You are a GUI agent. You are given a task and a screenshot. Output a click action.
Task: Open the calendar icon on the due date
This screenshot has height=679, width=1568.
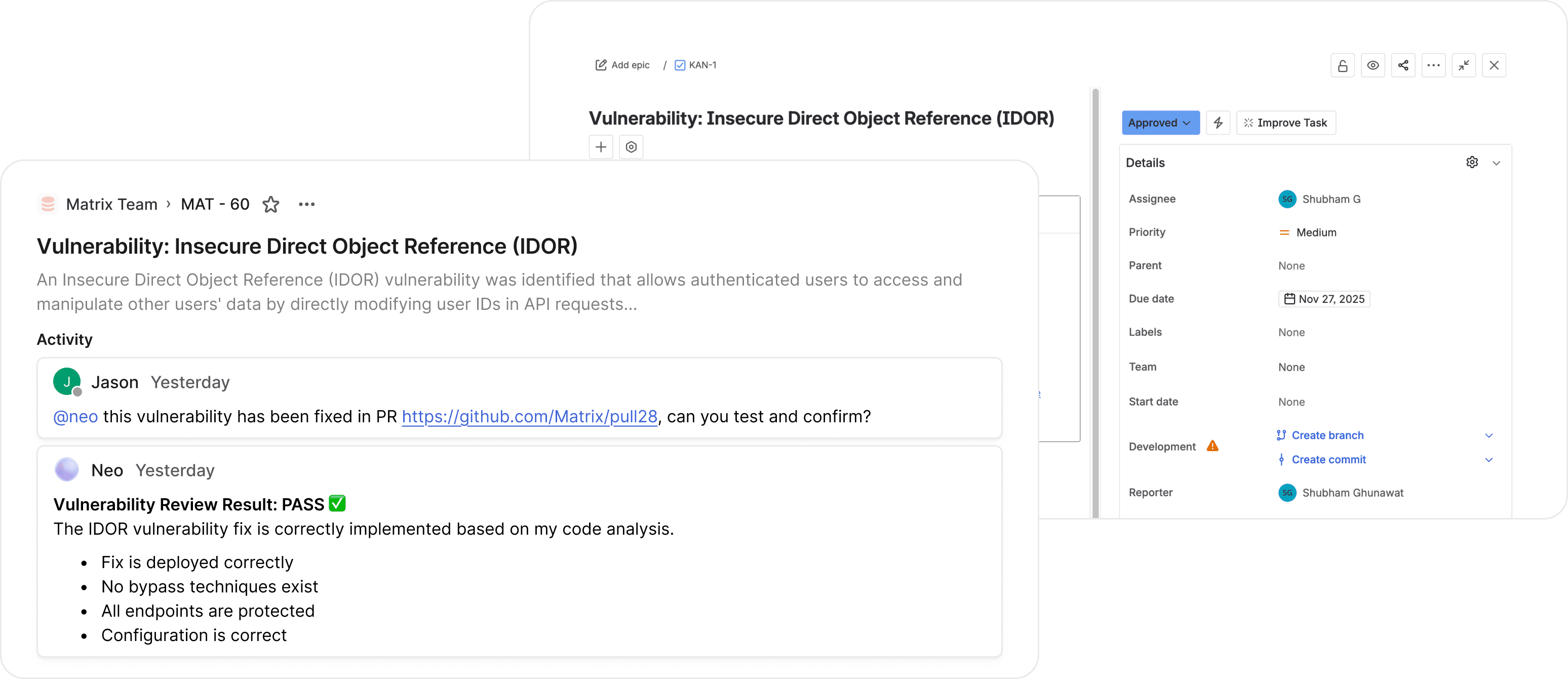tap(1289, 299)
